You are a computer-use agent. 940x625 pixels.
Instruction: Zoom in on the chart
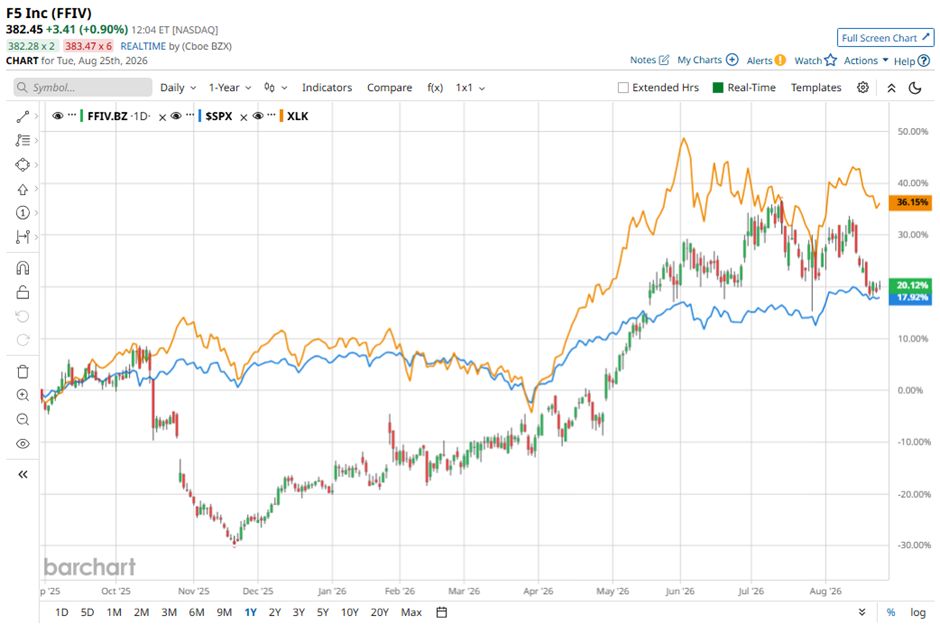point(23,395)
